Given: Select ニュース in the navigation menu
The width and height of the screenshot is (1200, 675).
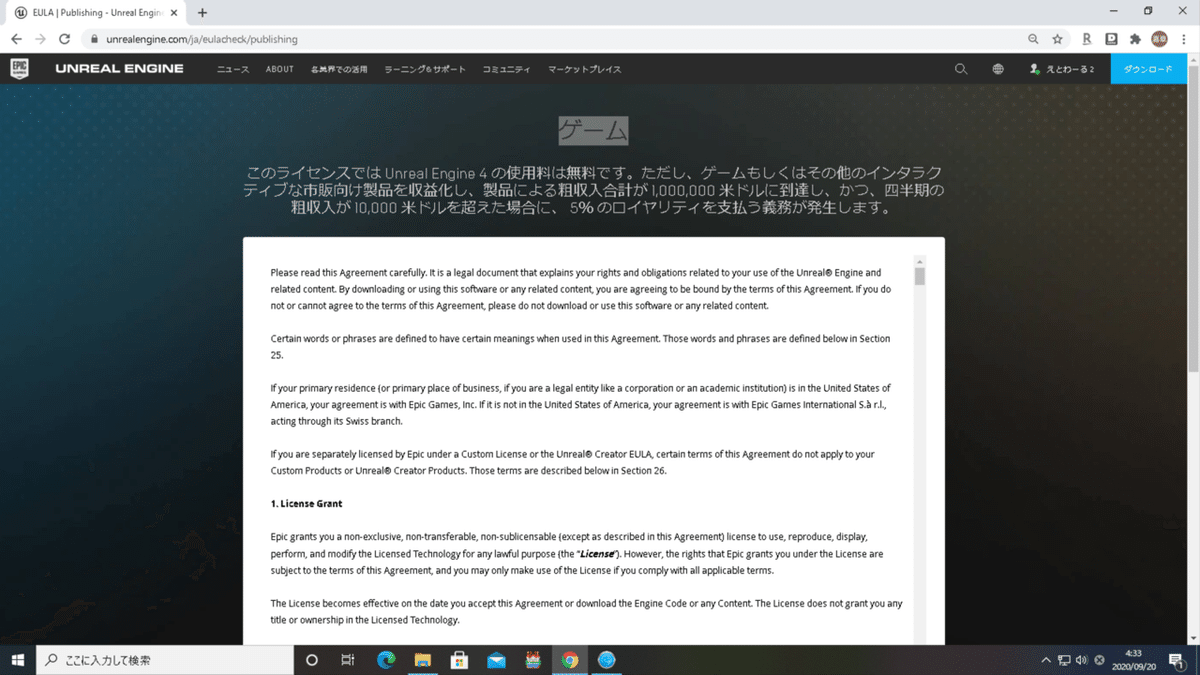Looking at the screenshot, I should click(x=232, y=69).
